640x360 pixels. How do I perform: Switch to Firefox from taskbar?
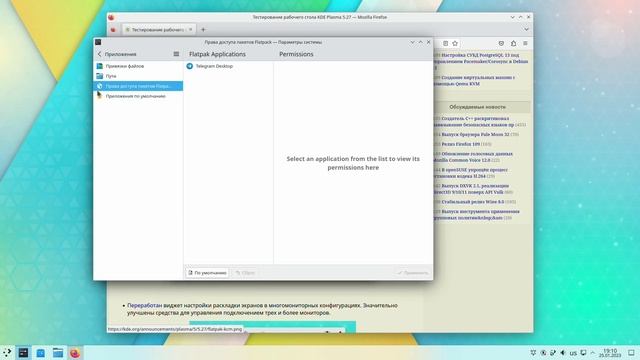(x=75, y=353)
